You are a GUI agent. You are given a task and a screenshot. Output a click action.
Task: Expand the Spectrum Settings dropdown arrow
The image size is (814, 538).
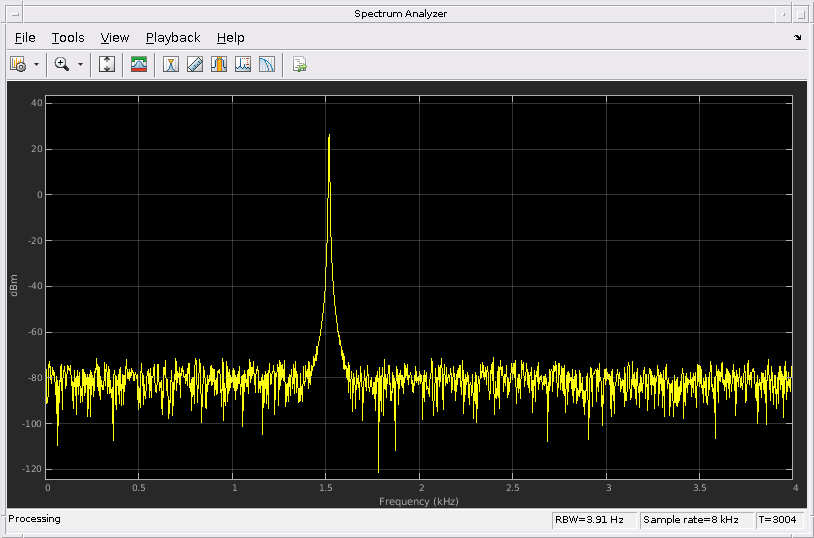point(36,64)
